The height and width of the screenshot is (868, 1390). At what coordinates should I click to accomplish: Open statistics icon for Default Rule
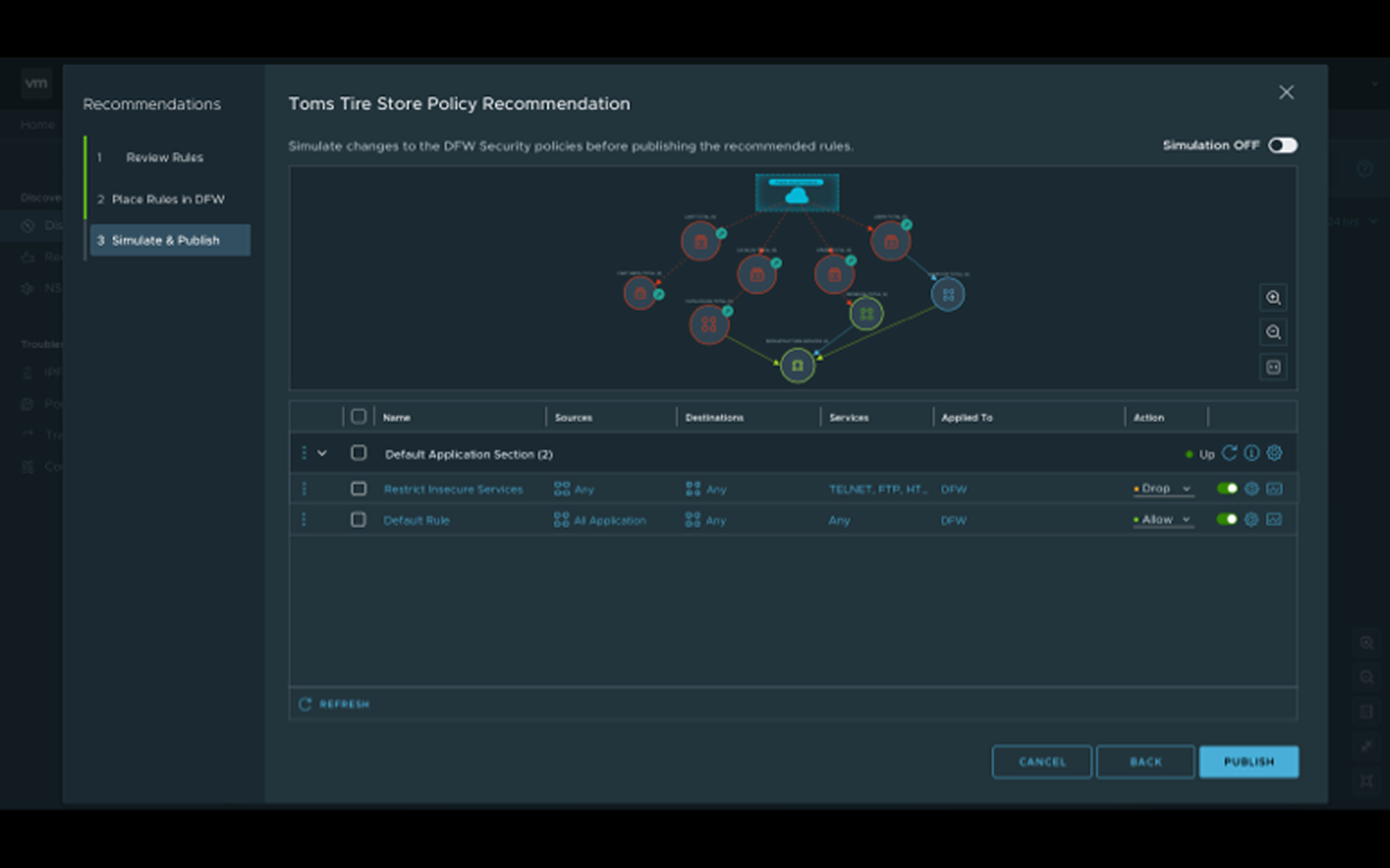pyautogui.click(x=1274, y=519)
